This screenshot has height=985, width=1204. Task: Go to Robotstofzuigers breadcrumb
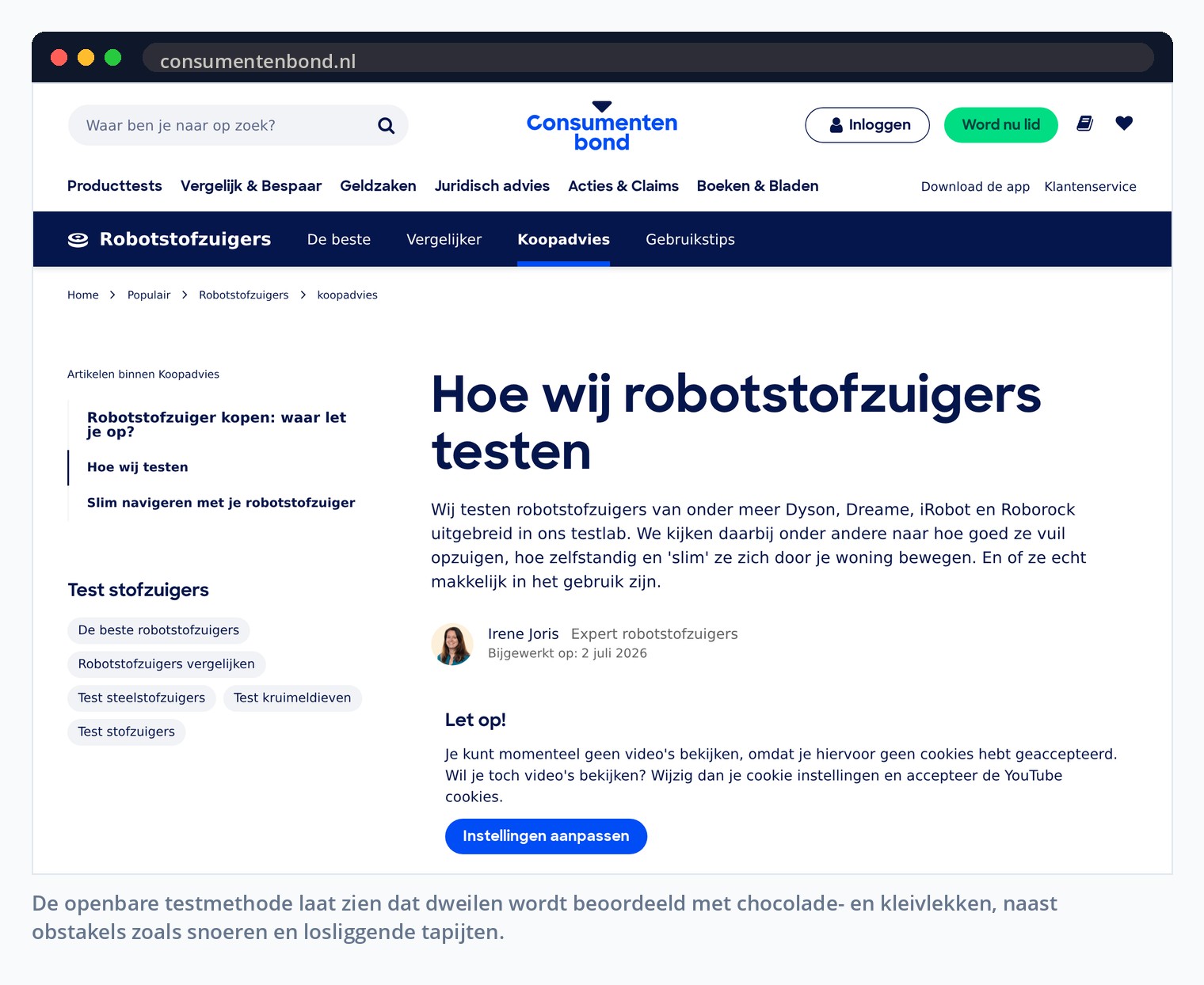click(244, 295)
